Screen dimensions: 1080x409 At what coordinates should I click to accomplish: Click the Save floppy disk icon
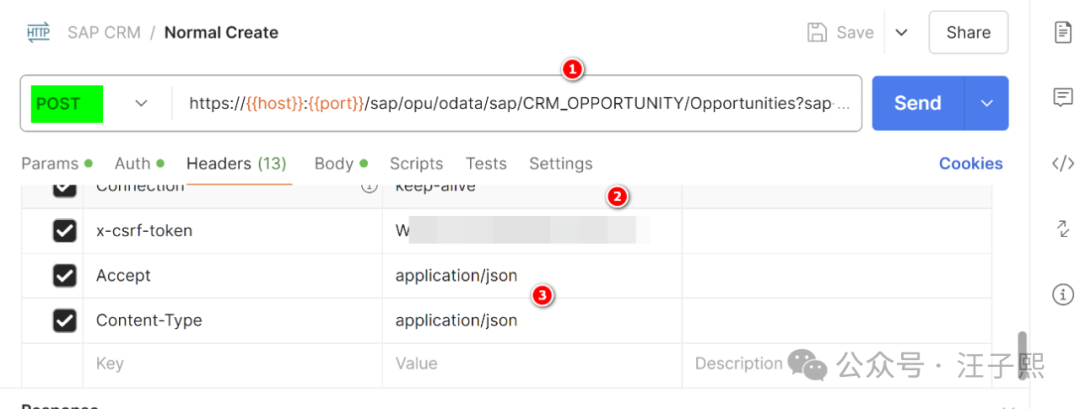(817, 32)
